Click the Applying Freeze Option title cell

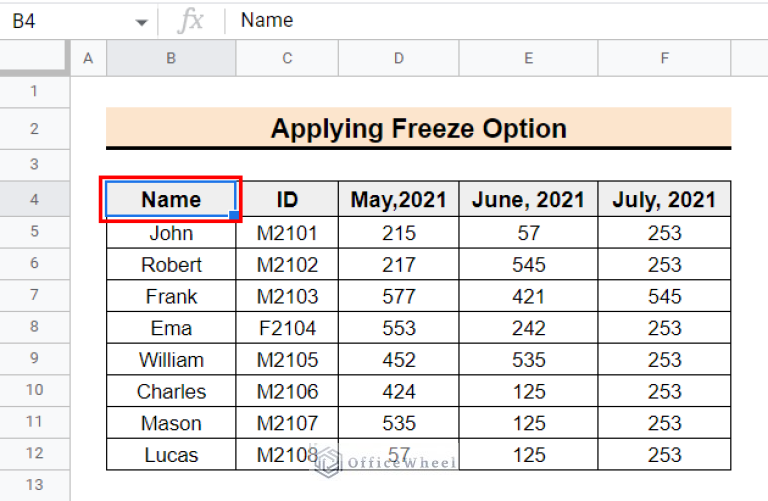[418, 129]
